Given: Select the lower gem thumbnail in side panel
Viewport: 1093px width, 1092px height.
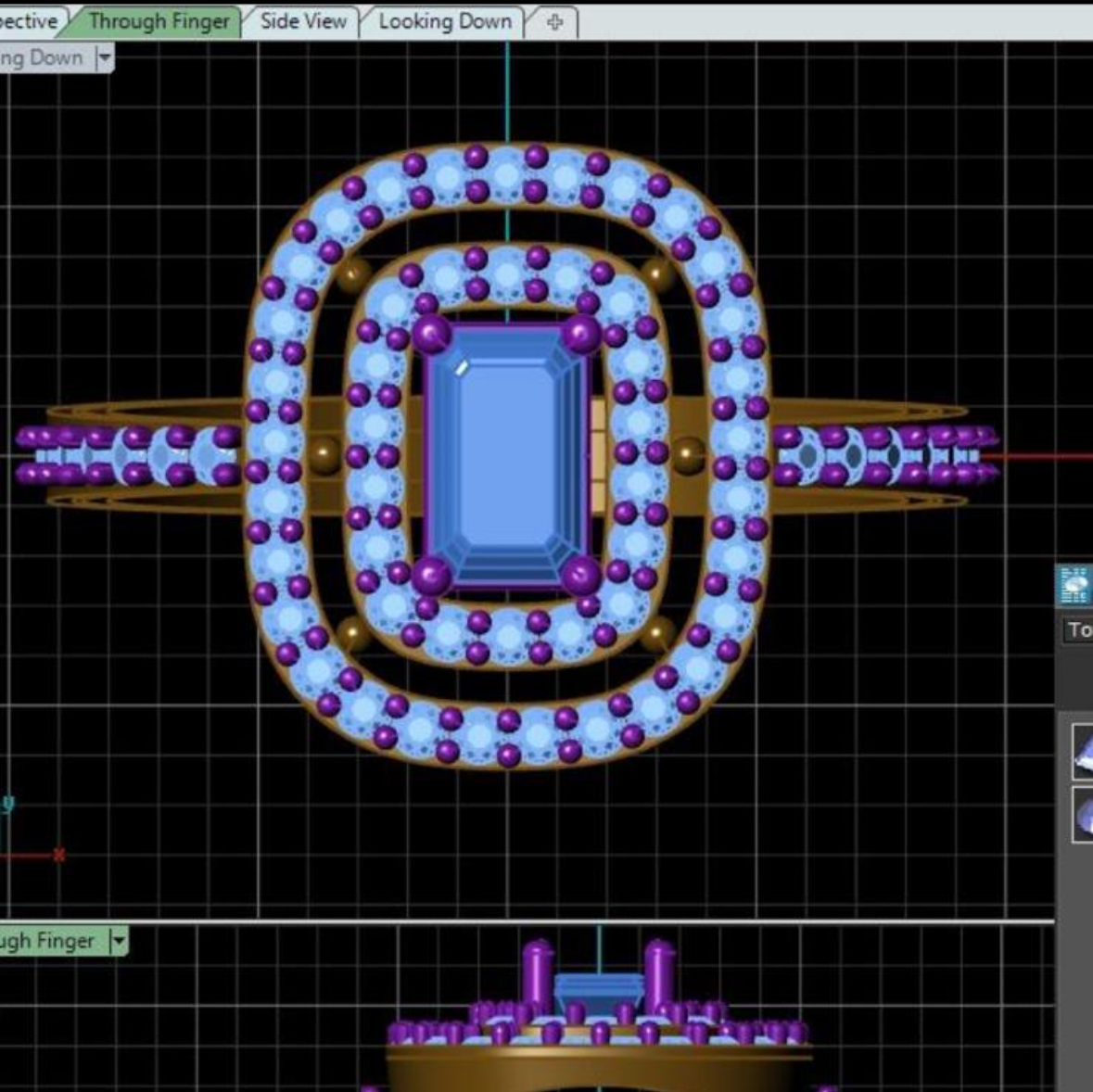Looking at the screenshot, I should [x=1082, y=815].
